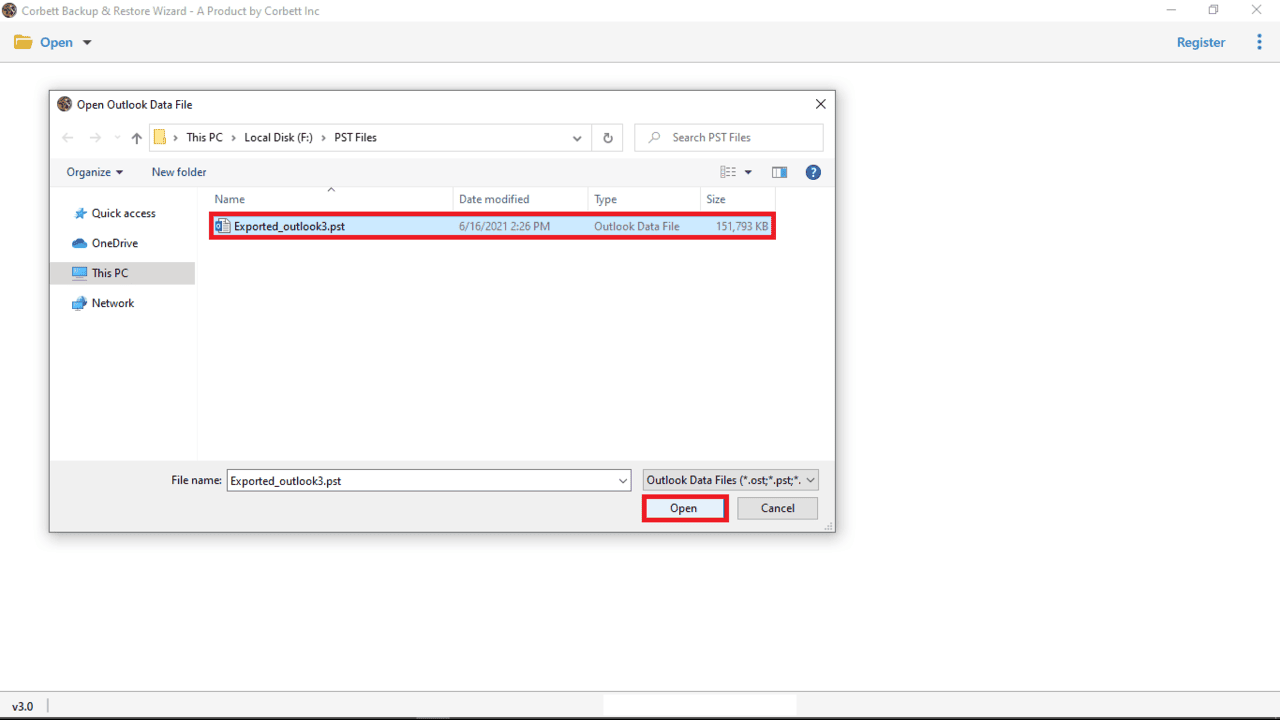Sort by Type column header
Screen dimensions: 1280x720
click(x=645, y=199)
